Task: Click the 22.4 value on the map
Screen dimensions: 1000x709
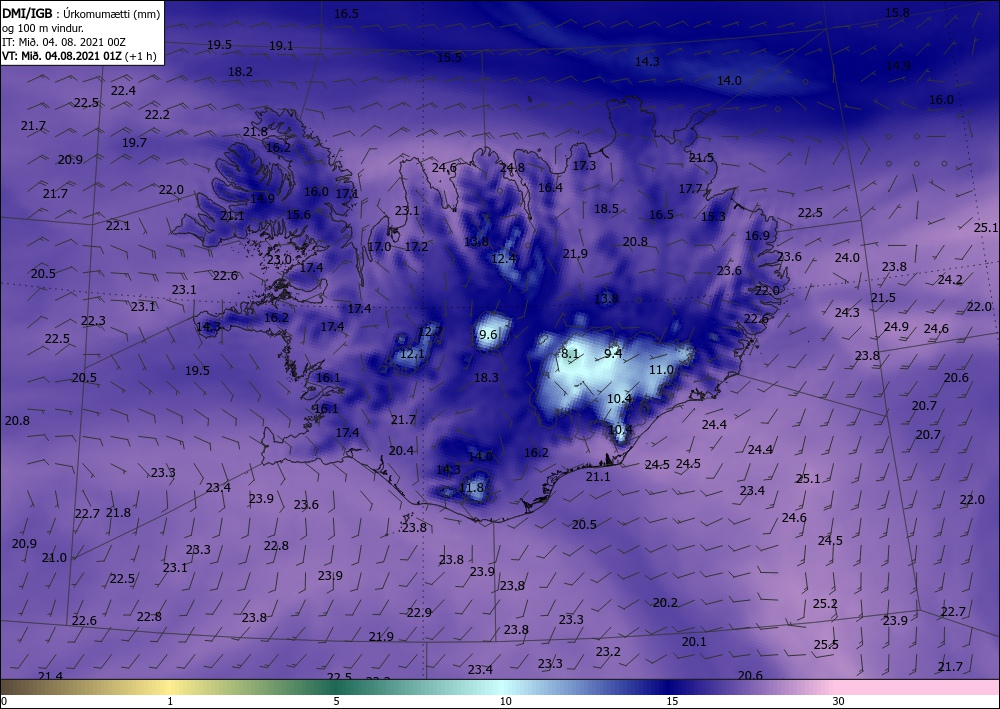Action: tap(123, 91)
